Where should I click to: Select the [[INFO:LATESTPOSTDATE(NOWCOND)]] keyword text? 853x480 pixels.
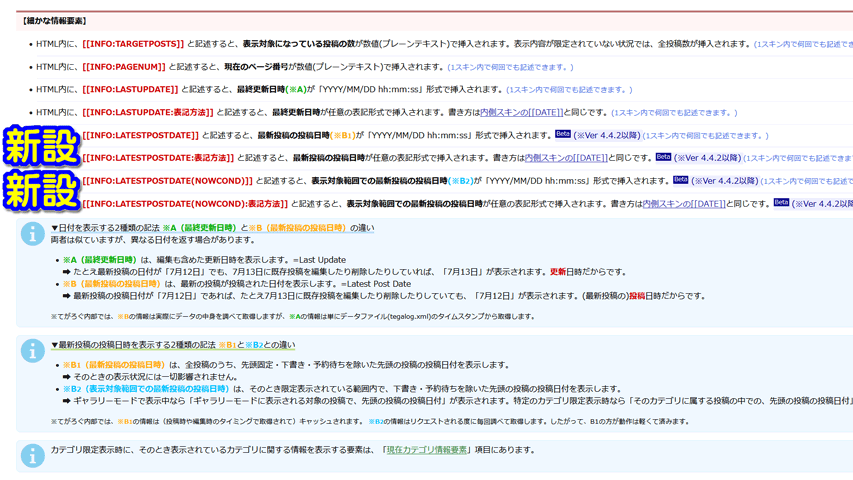168,181
